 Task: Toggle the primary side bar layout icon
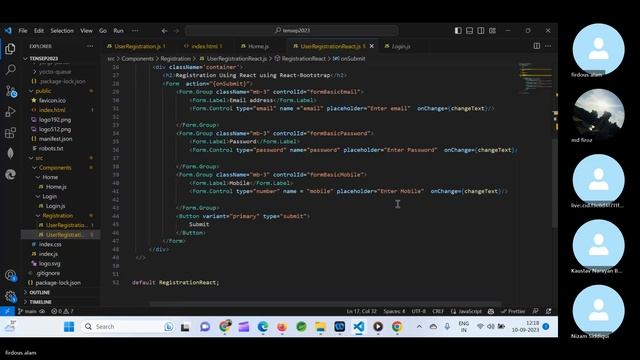coord(458,31)
